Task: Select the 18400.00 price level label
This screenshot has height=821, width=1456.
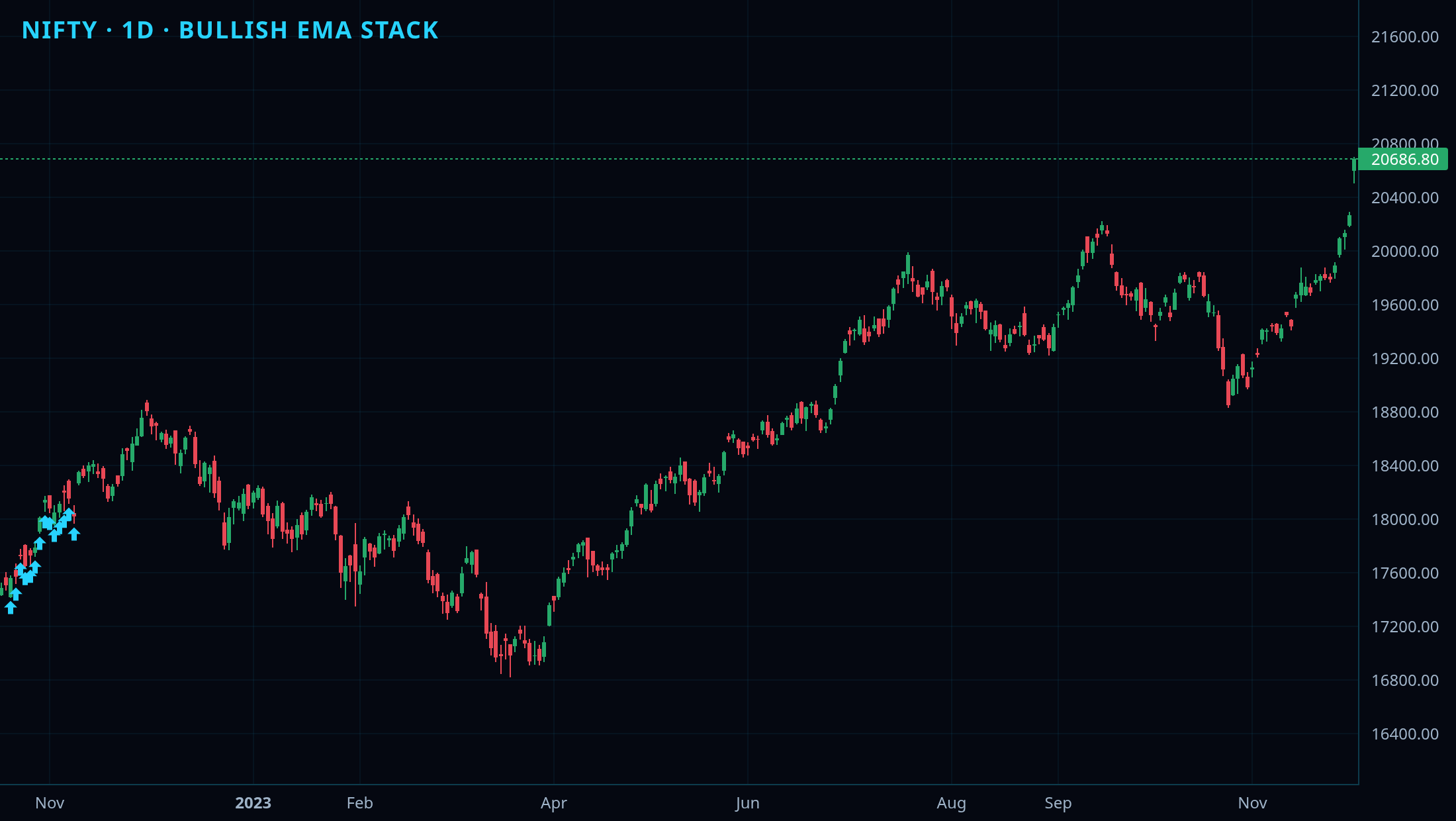Action: [1404, 465]
